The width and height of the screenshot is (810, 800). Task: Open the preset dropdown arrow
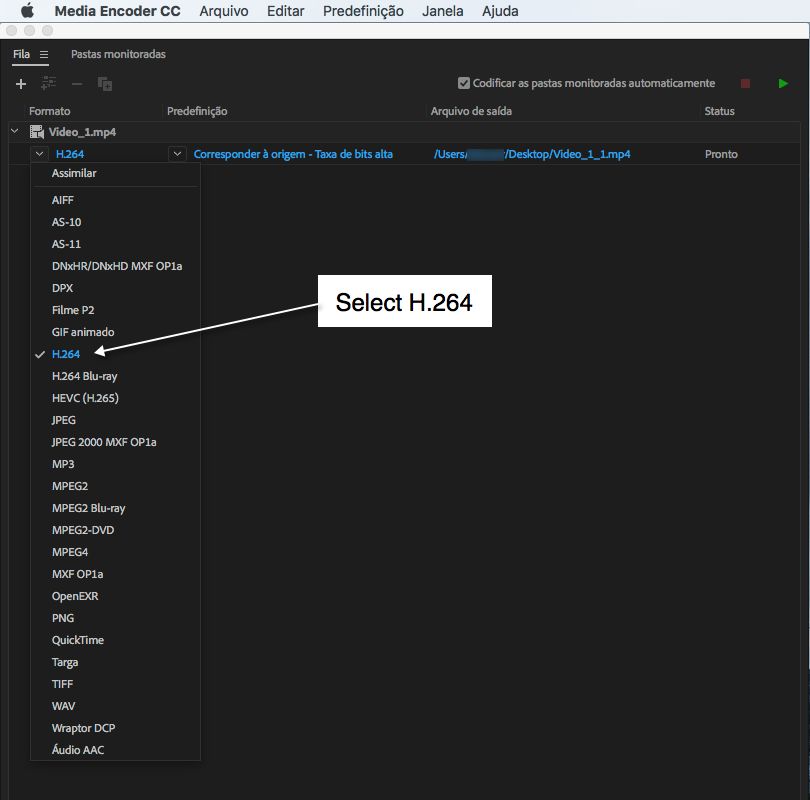(177, 154)
